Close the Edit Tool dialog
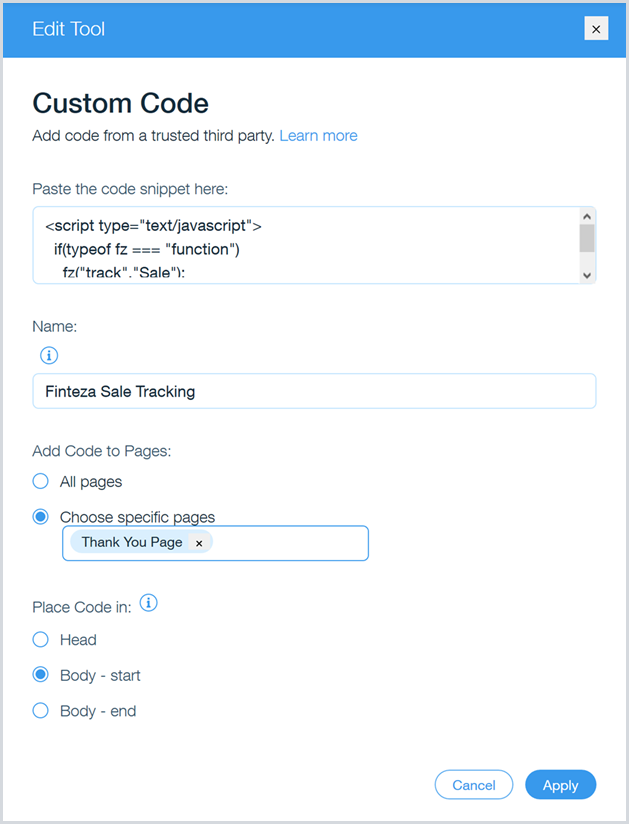Viewport: 629px width, 824px height. pos(596,29)
